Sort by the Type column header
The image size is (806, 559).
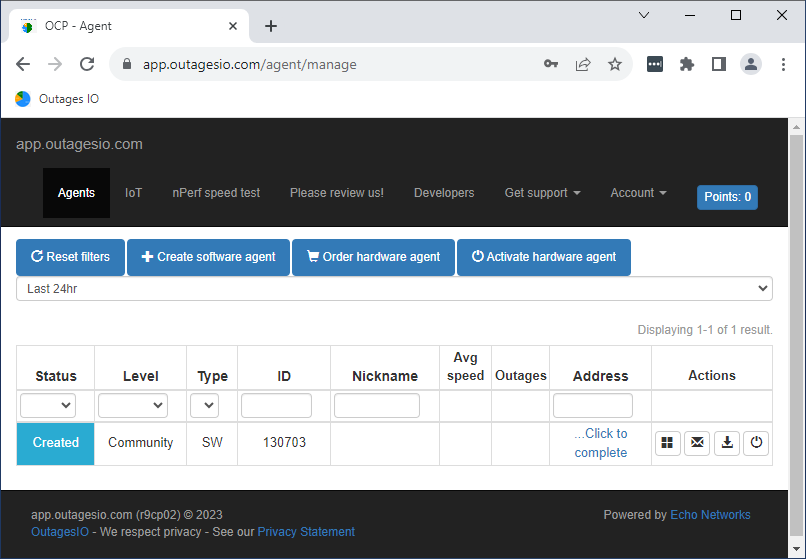point(212,376)
